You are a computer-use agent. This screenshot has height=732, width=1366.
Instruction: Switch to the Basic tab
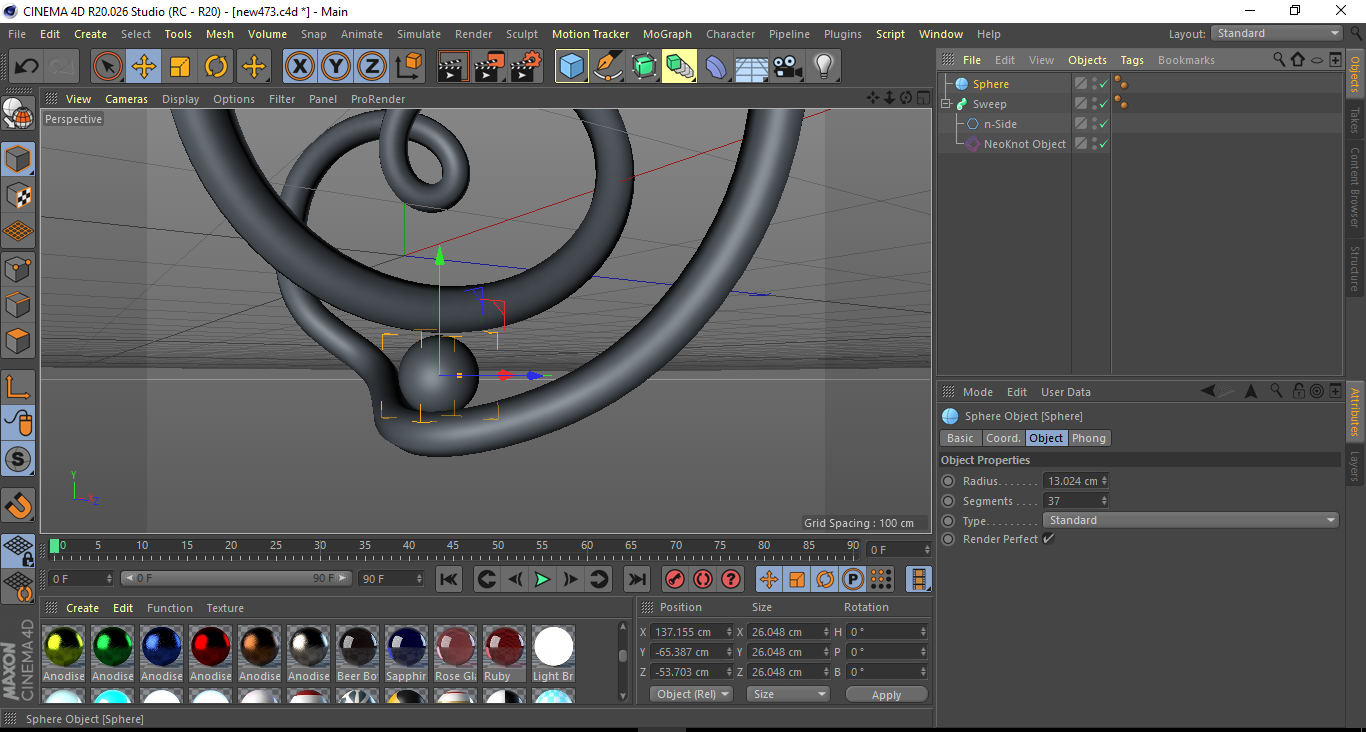[960, 438]
